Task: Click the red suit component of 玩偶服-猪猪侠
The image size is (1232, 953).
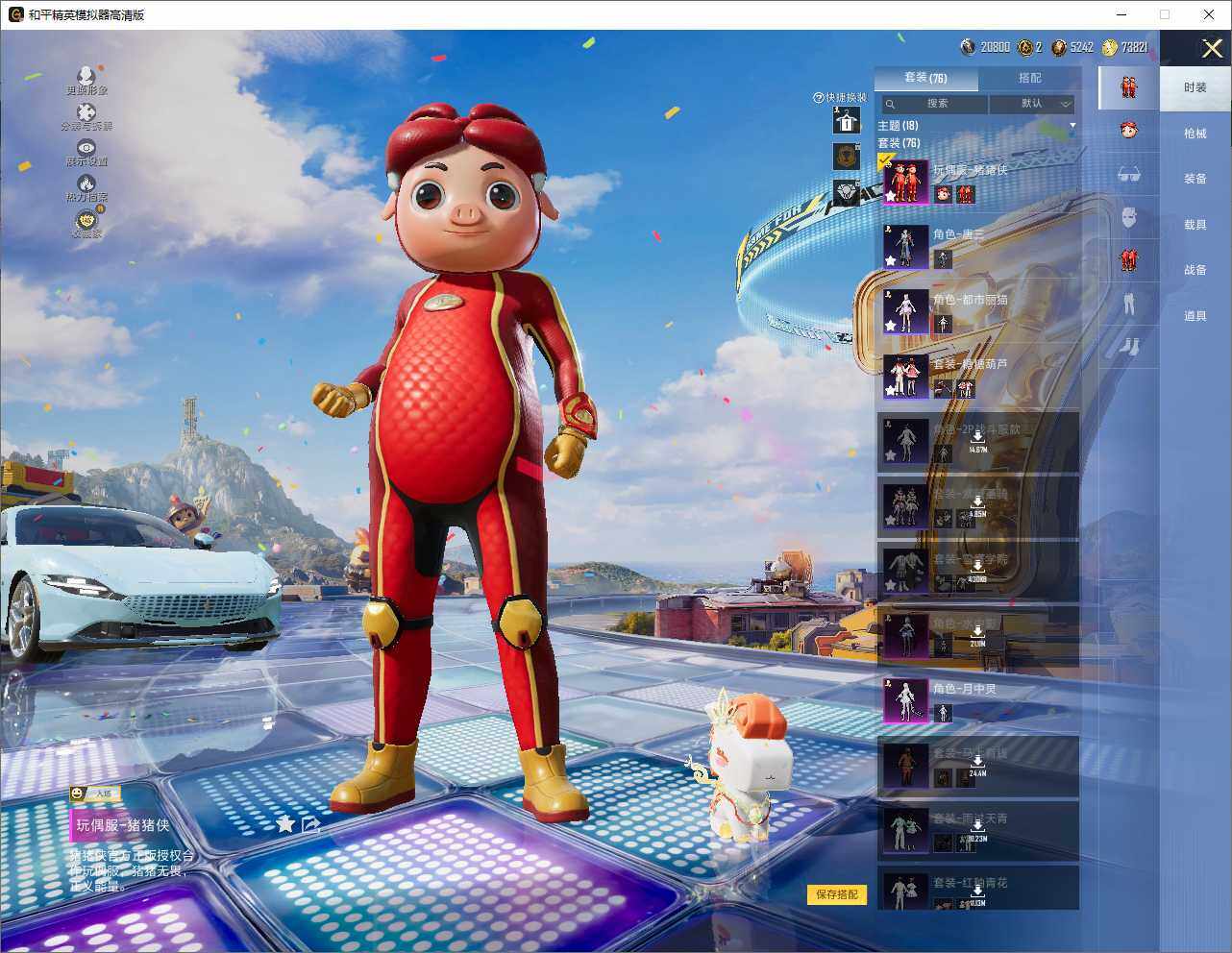Action: [x=966, y=195]
